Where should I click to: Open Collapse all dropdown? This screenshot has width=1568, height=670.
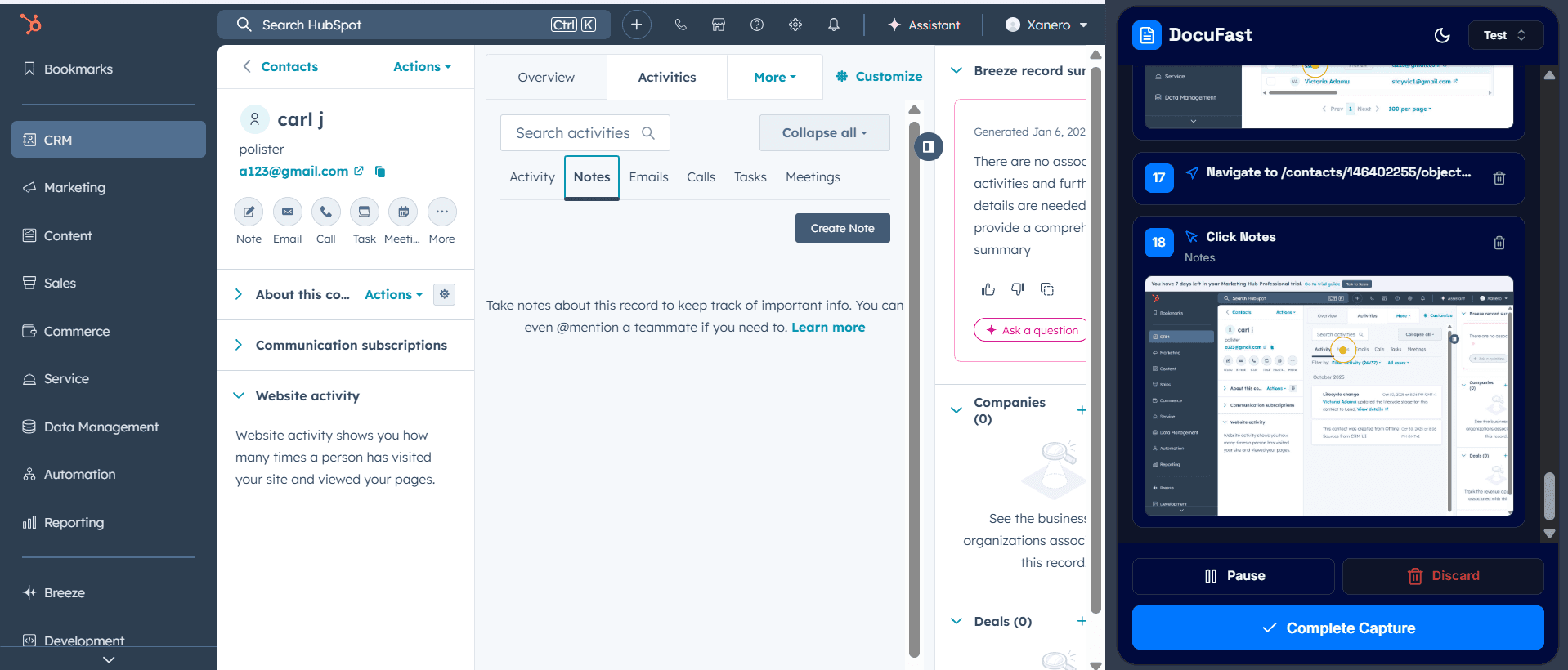pyautogui.click(x=824, y=132)
